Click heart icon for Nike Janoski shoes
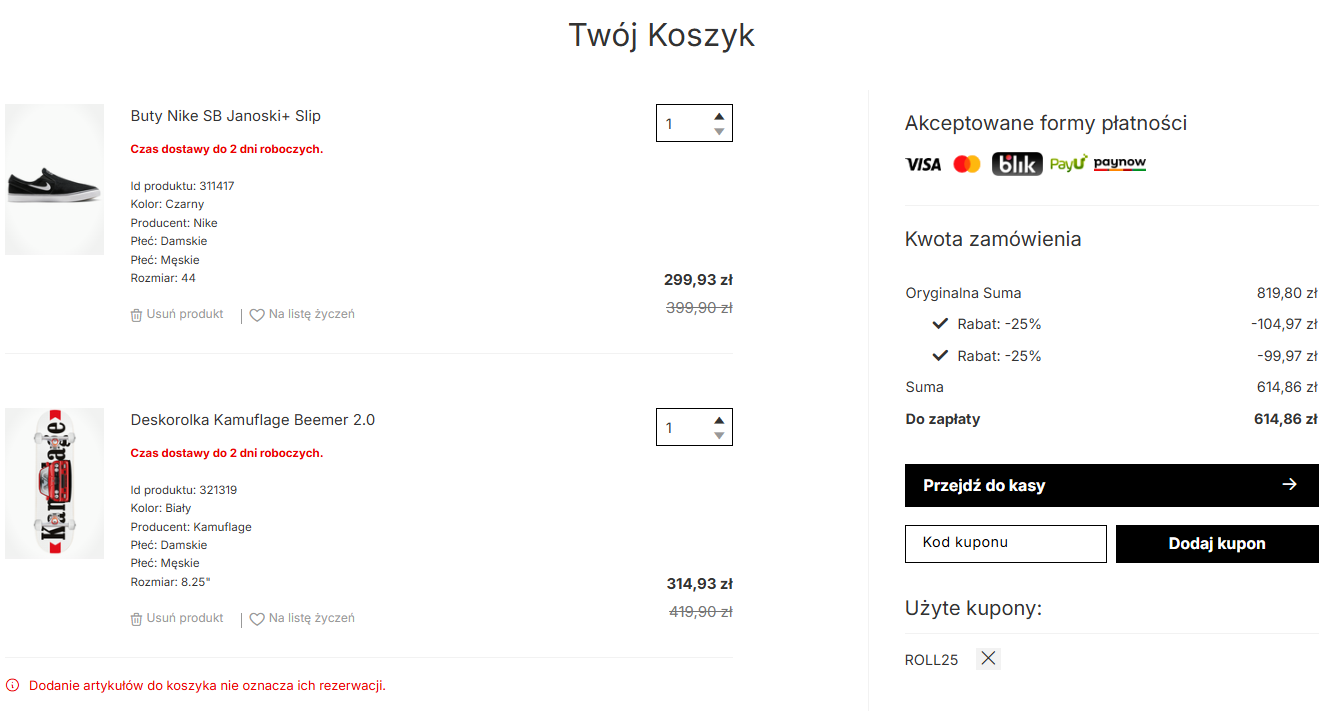The width and height of the screenshot is (1327, 711). pyautogui.click(x=257, y=315)
